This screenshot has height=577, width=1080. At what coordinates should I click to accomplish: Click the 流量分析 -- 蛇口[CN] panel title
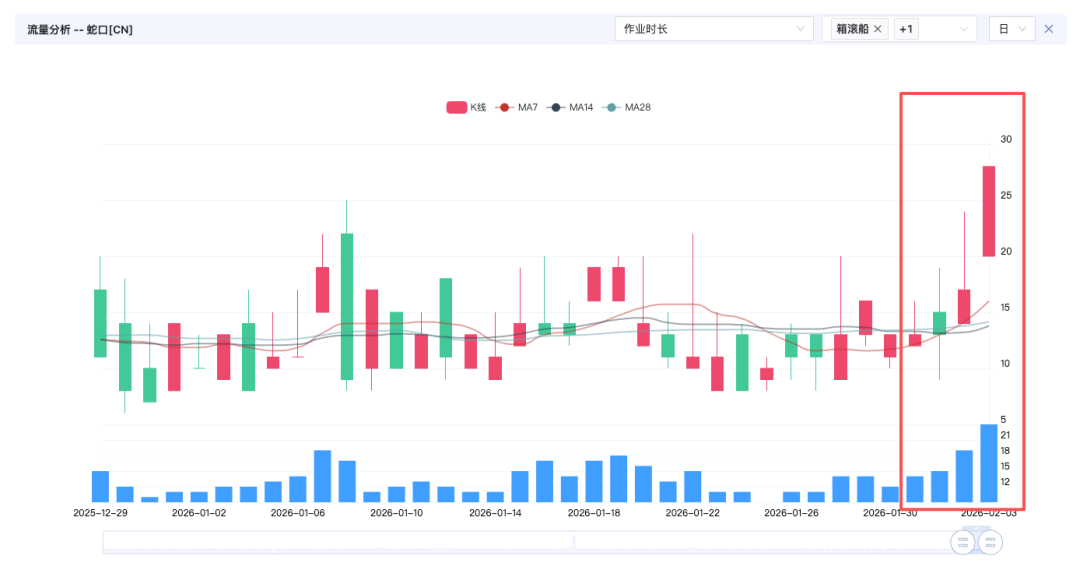pos(80,29)
